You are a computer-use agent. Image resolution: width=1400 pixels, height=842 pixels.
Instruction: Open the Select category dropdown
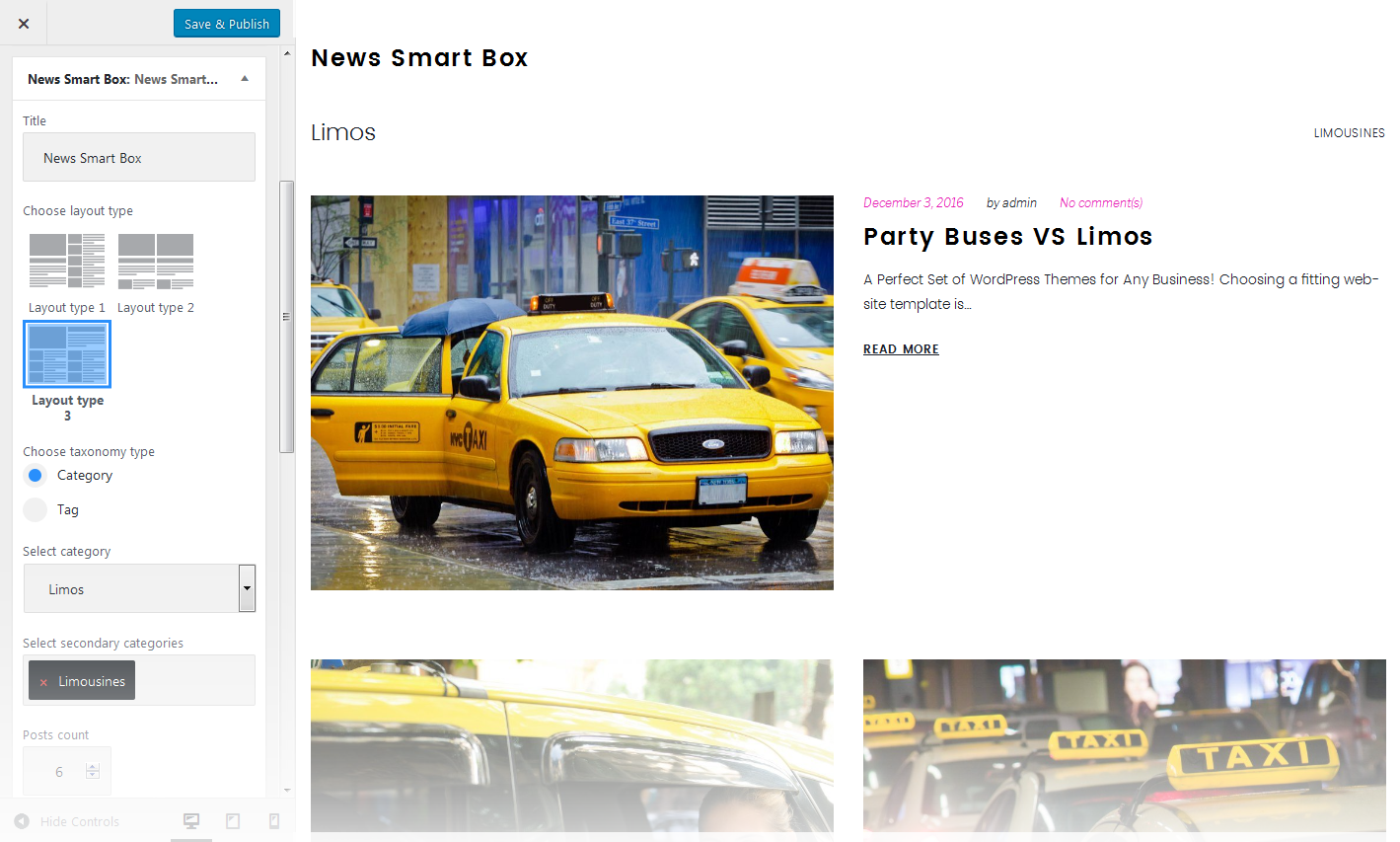coord(139,588)
